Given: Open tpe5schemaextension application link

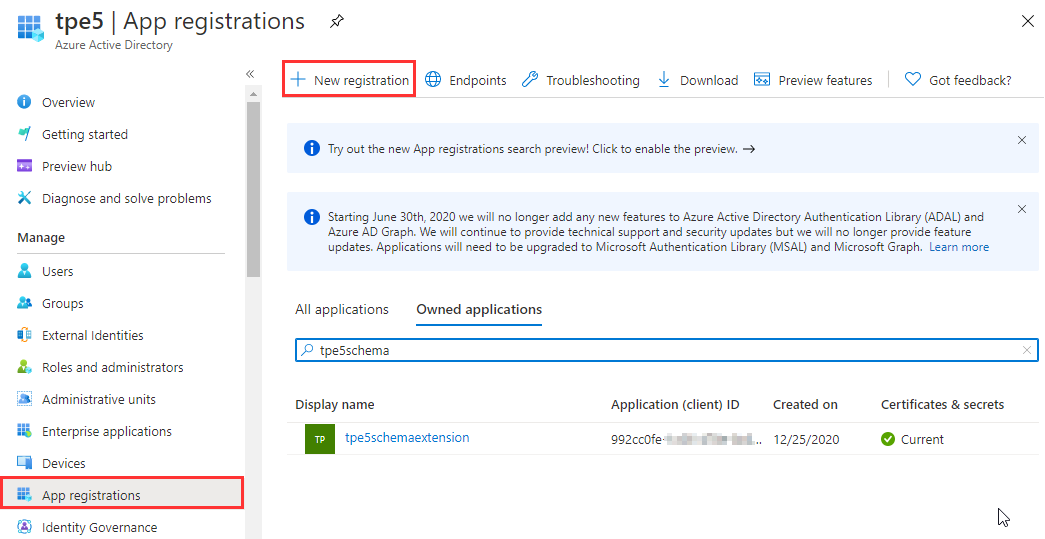Looking at the screenshot, I should [406, 438].
